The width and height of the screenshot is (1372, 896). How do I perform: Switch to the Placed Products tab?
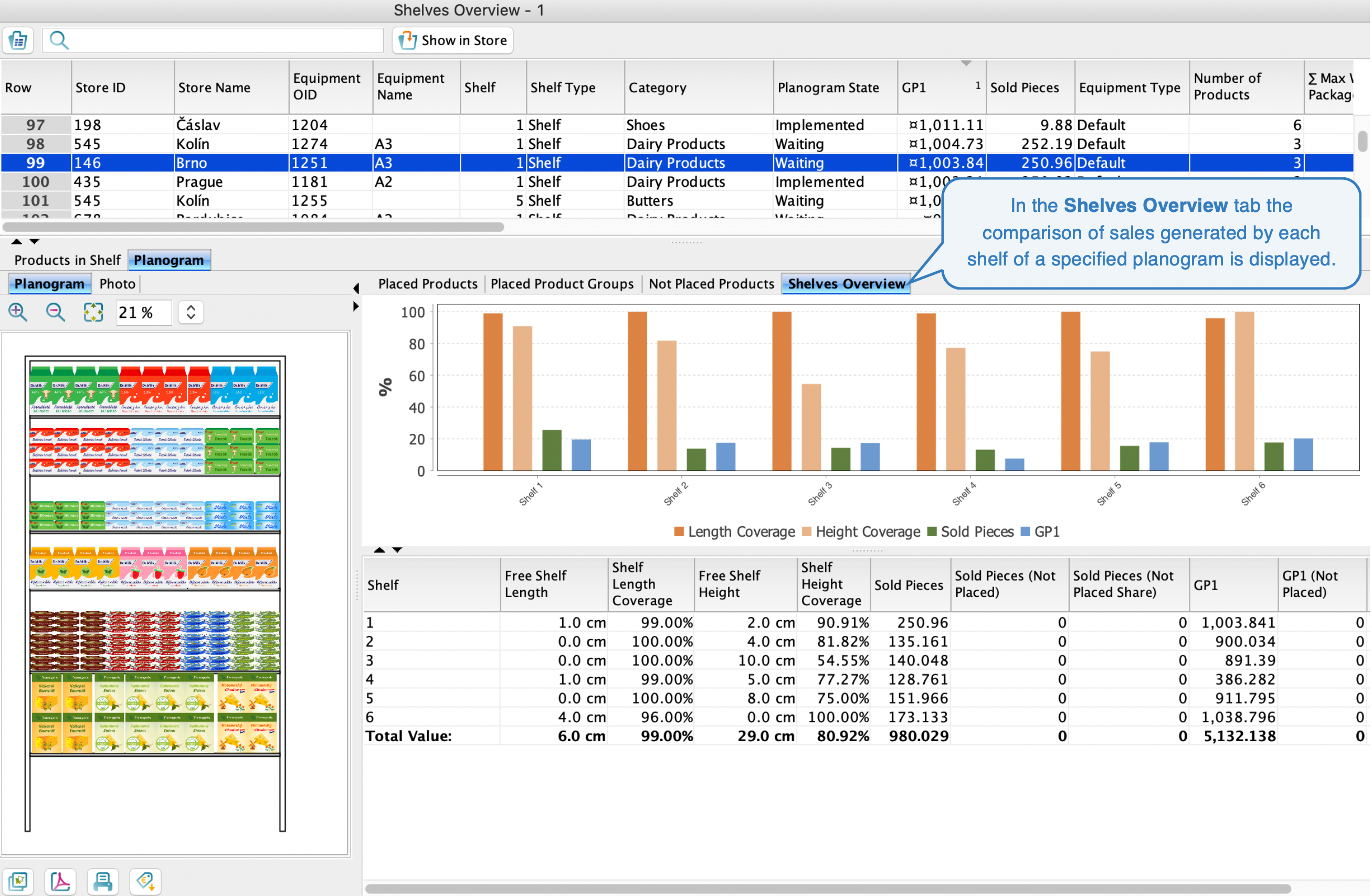click(x=427, y=283)
